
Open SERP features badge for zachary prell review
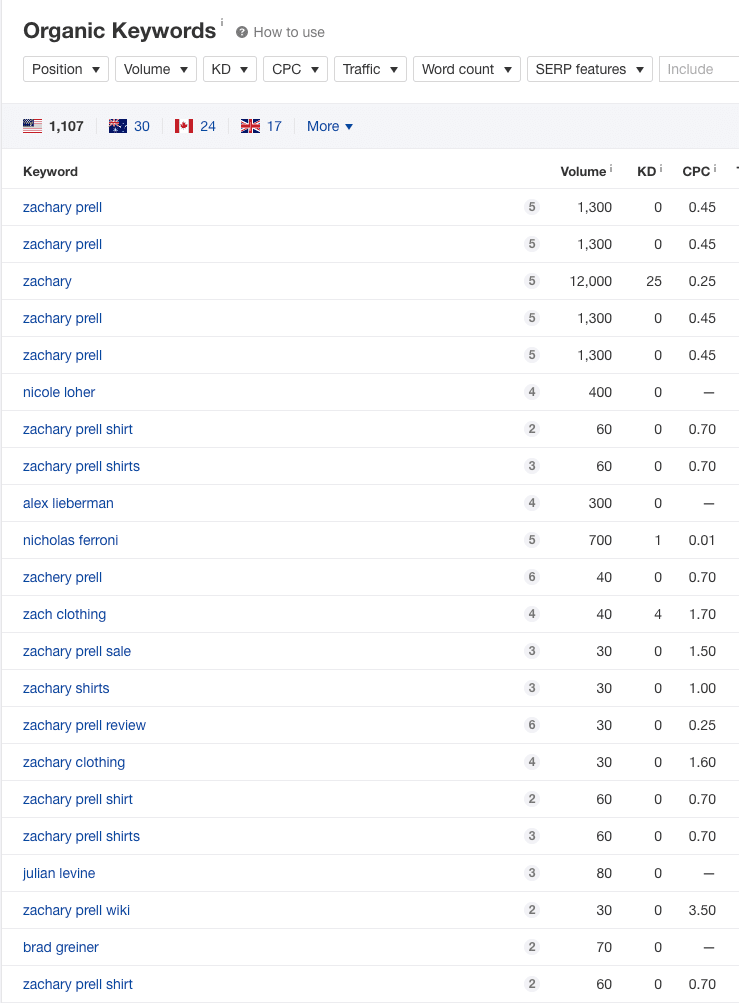[x=532, y=725]
